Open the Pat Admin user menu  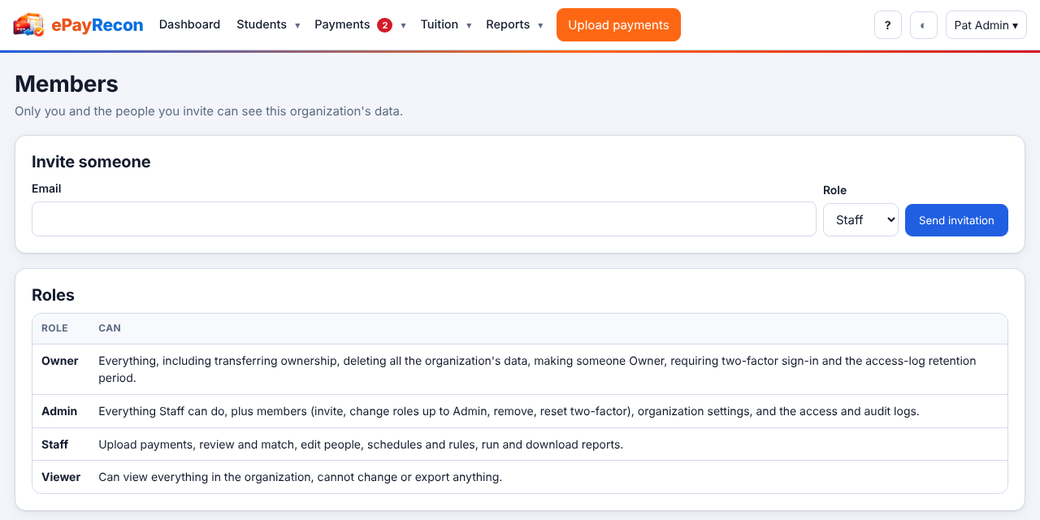click(986, 25)
